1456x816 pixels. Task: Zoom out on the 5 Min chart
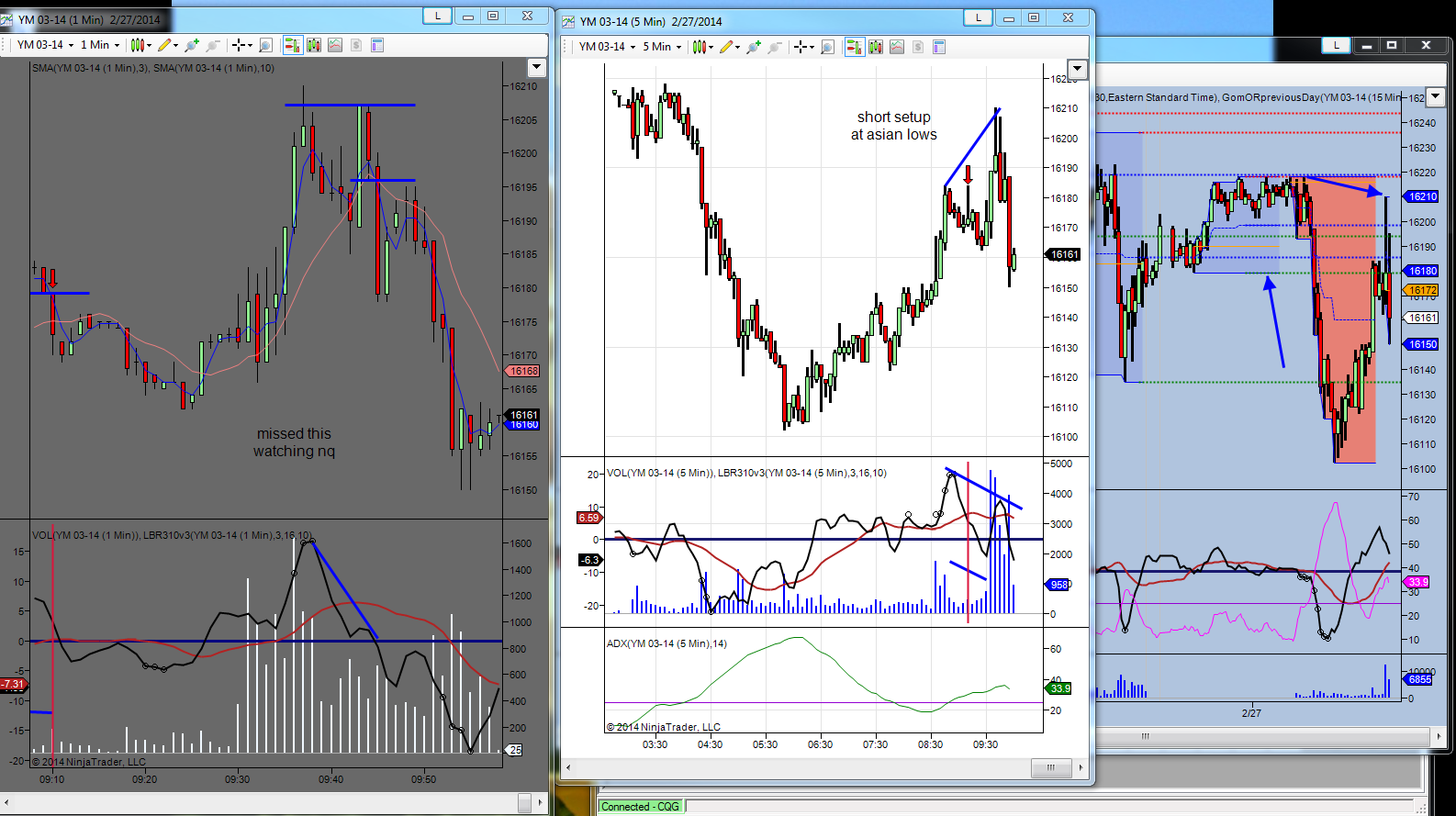pos(774,47)
